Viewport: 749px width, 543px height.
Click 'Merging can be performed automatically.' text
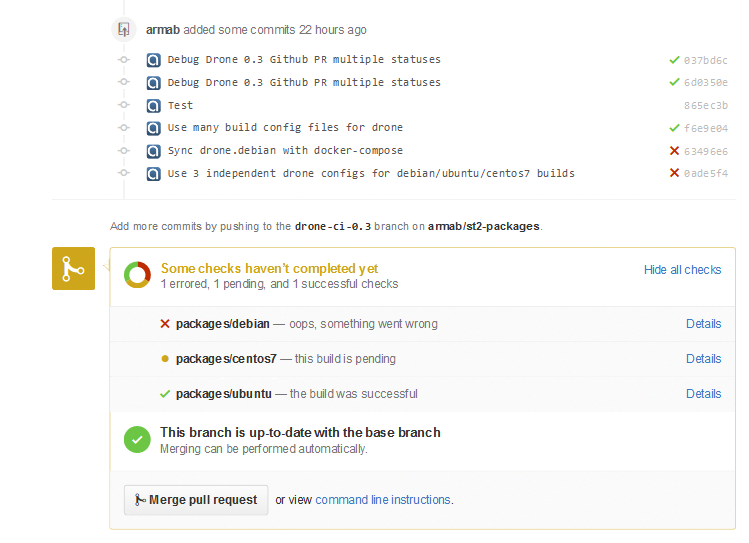click(264, 449)
